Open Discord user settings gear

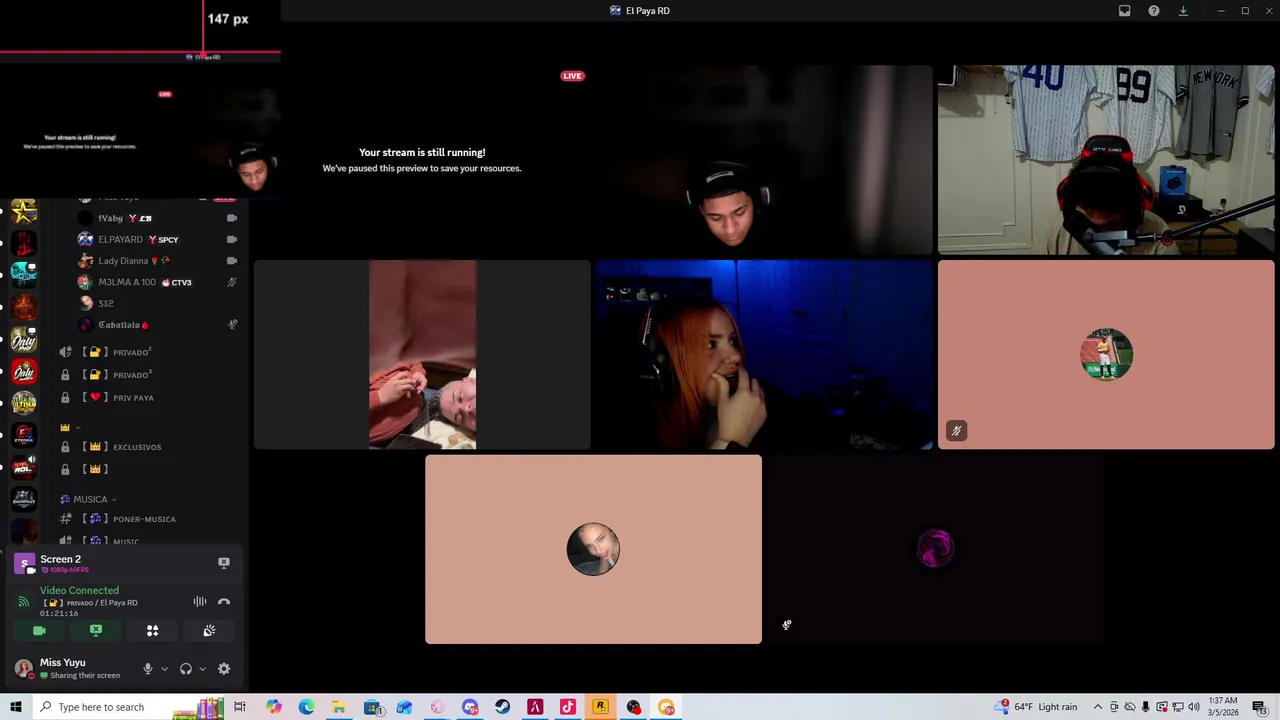click(x=224, y=669)
